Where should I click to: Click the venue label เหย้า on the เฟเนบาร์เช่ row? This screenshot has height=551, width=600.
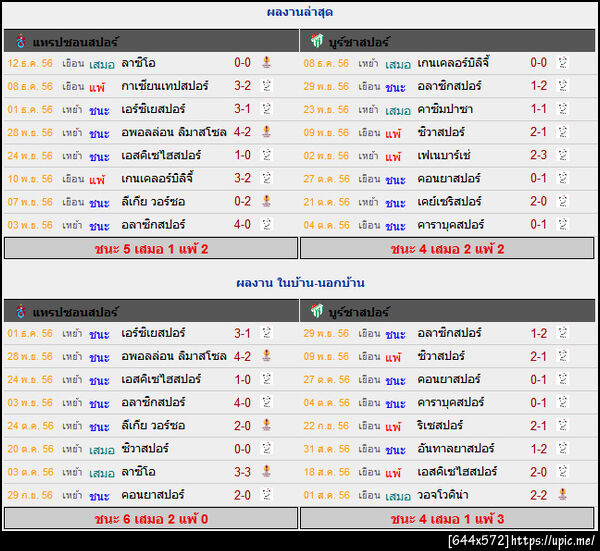tap(368, 155)
